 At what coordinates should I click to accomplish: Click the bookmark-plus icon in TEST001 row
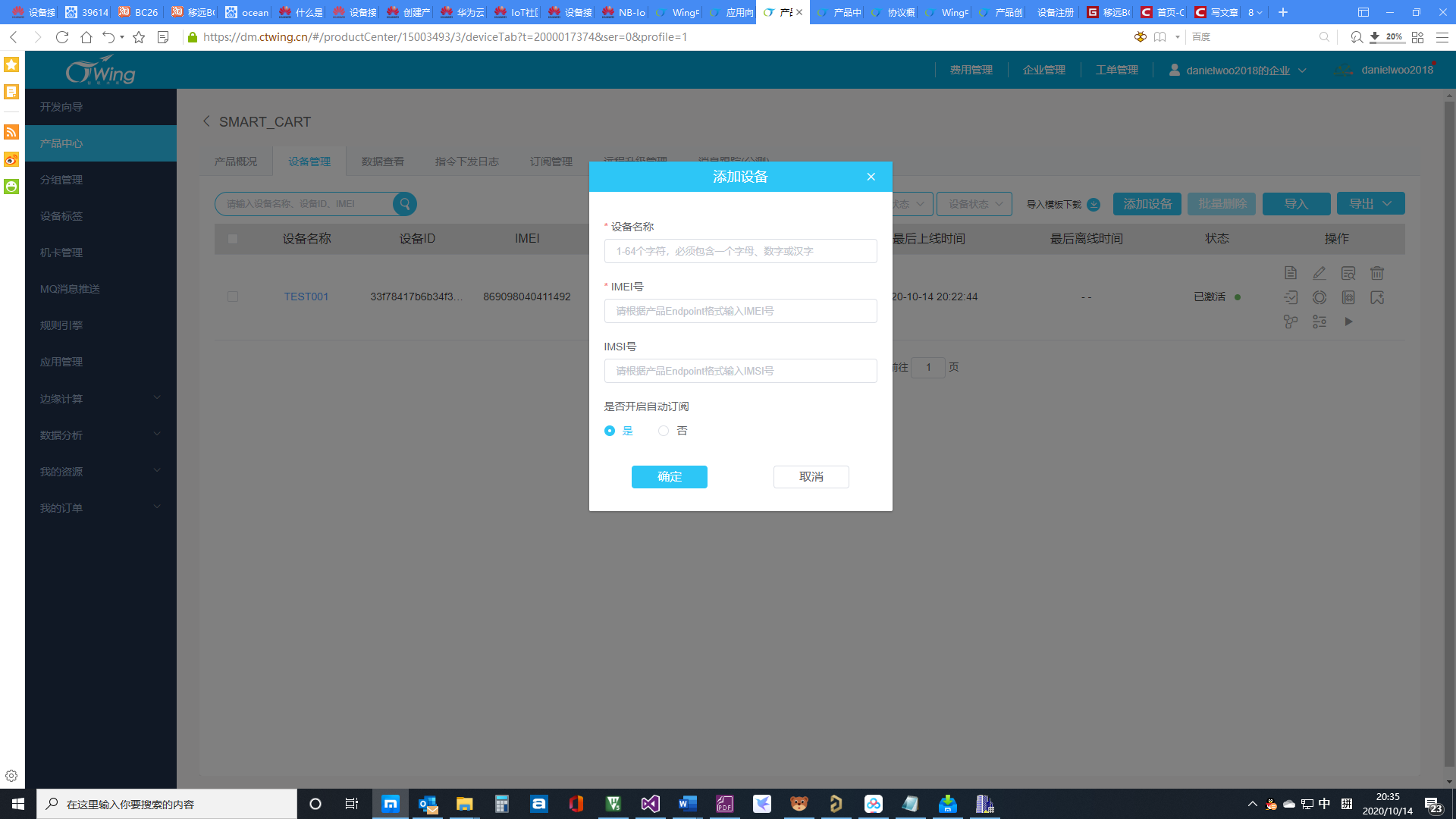coord(1377,297)
